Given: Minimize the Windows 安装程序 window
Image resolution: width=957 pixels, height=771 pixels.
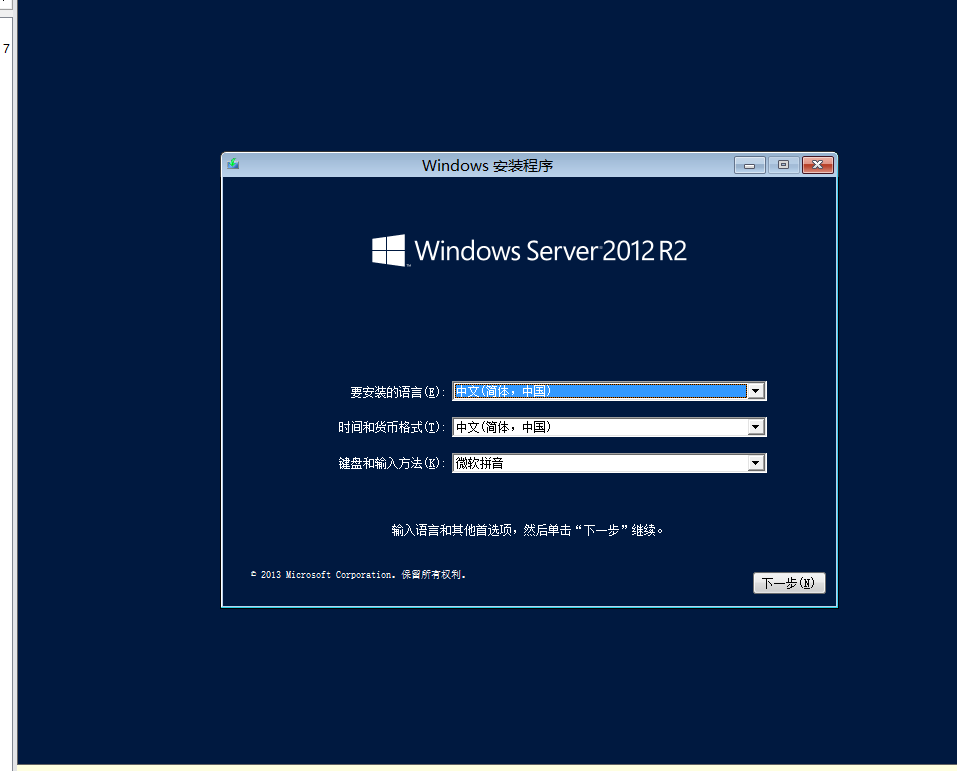Looking at the screenshot, I should point(749,165).
